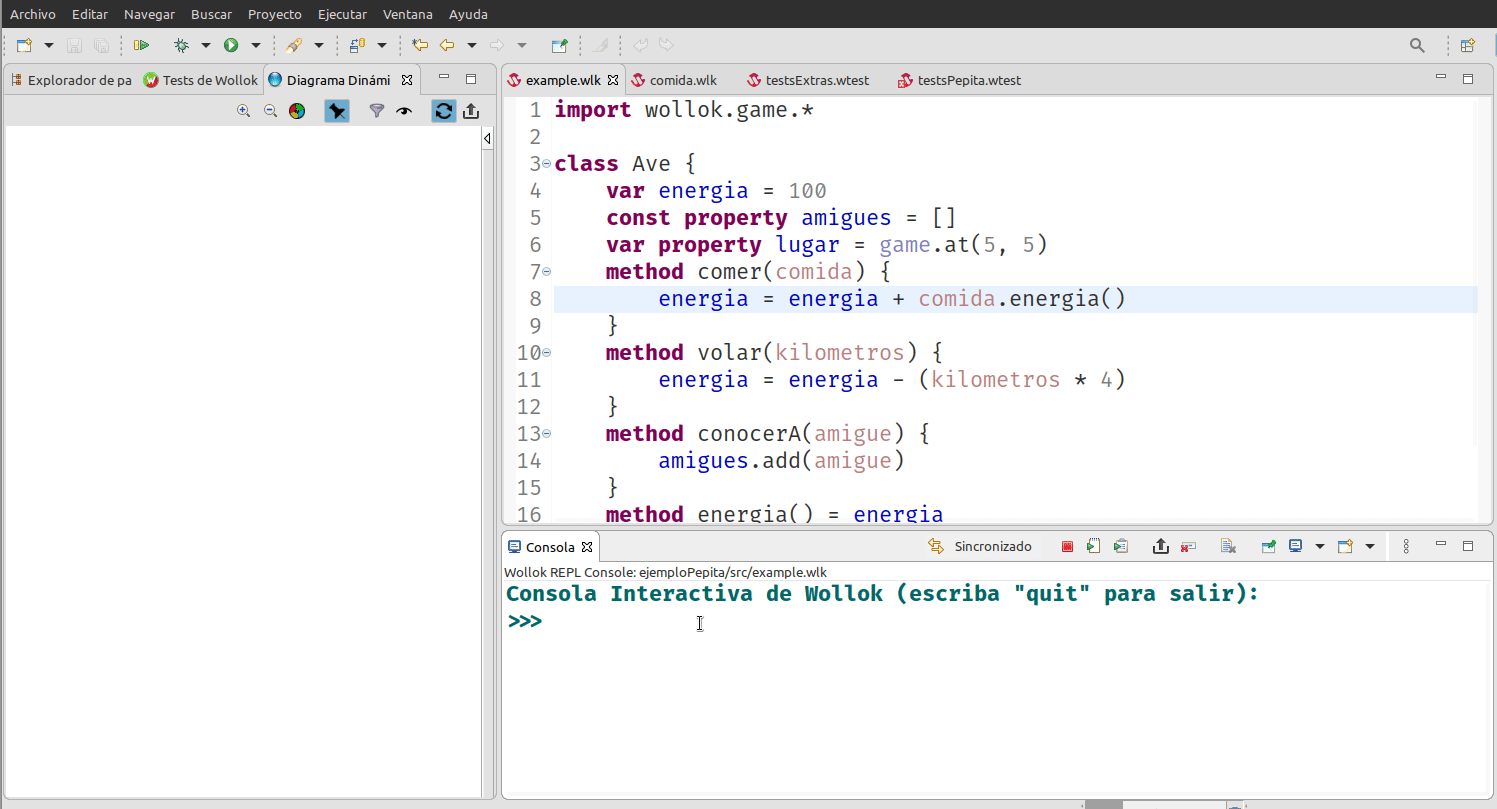Zoom out on the dynamic diagram
The image size is (1497, 809).
[270, 111]
